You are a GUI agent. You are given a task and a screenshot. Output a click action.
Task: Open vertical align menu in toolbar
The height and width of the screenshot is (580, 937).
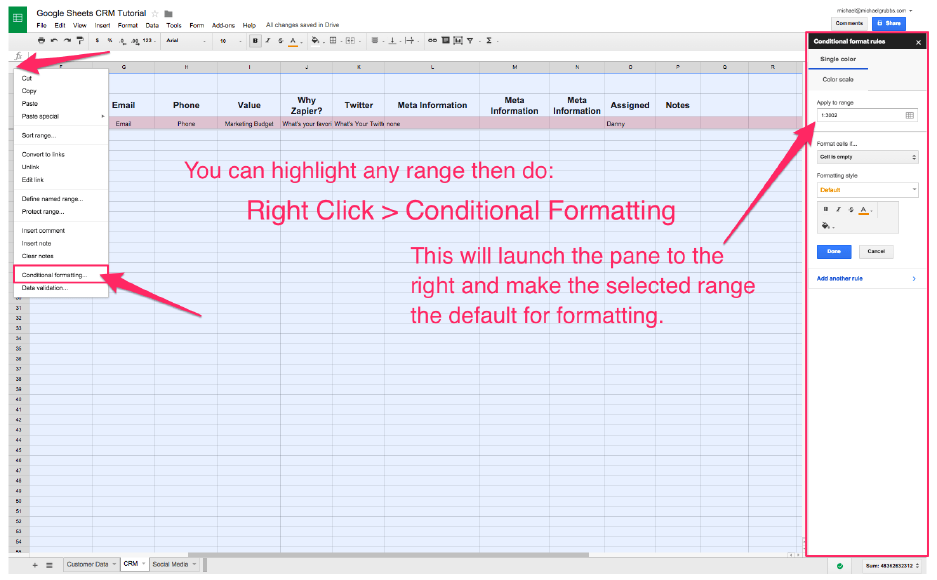[x=393, y=41]
